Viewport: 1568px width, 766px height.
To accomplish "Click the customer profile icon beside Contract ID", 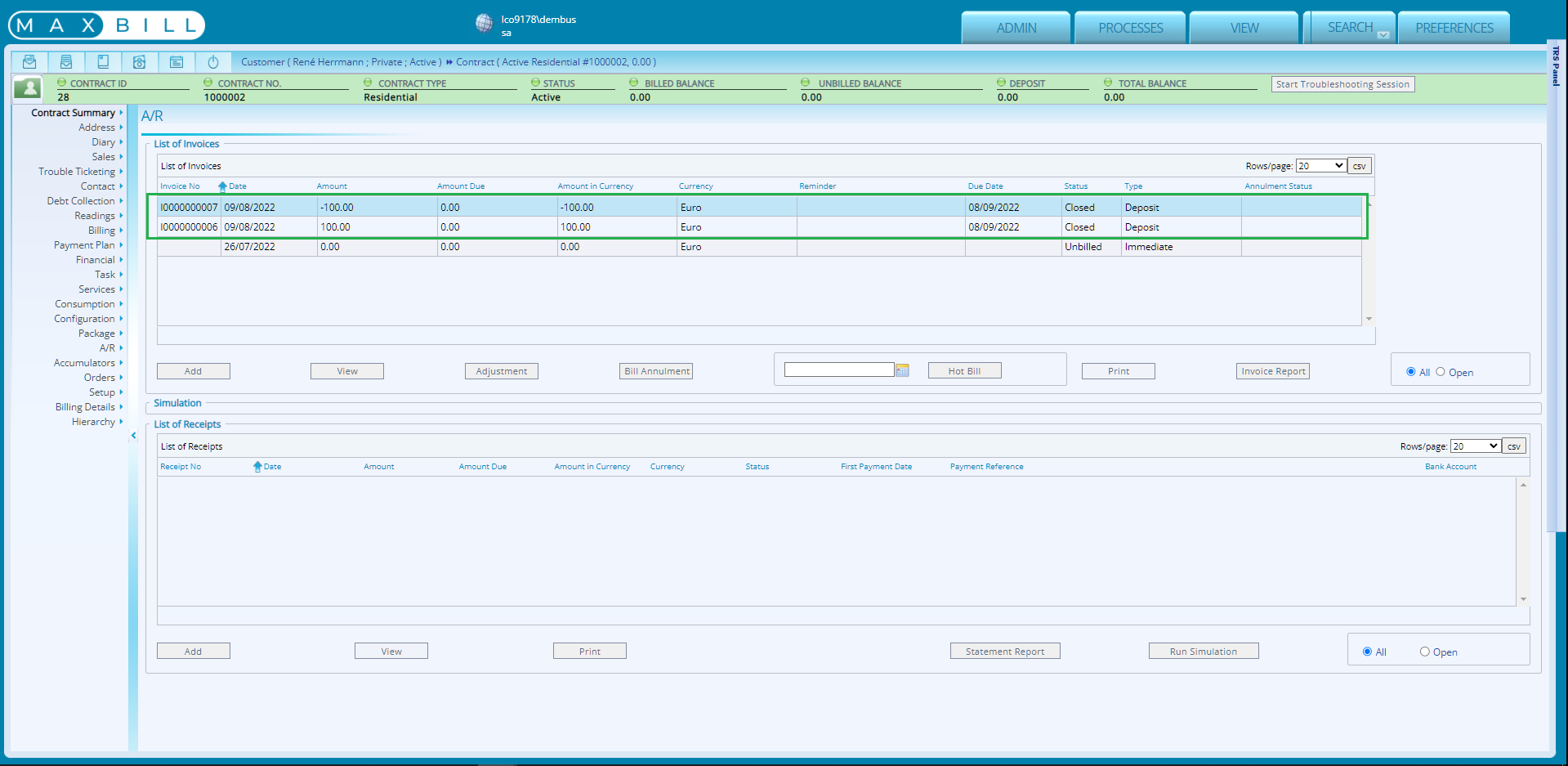I will (x=26, y=87).
